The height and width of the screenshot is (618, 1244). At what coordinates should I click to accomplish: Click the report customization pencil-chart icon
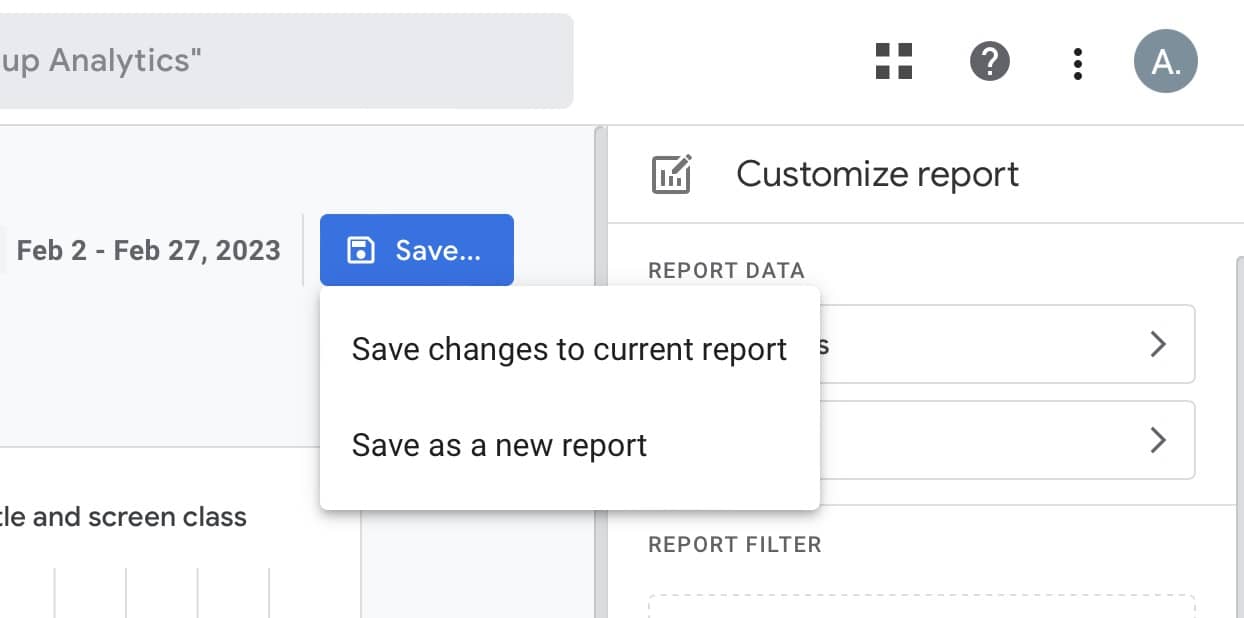[x=672, y=173]
